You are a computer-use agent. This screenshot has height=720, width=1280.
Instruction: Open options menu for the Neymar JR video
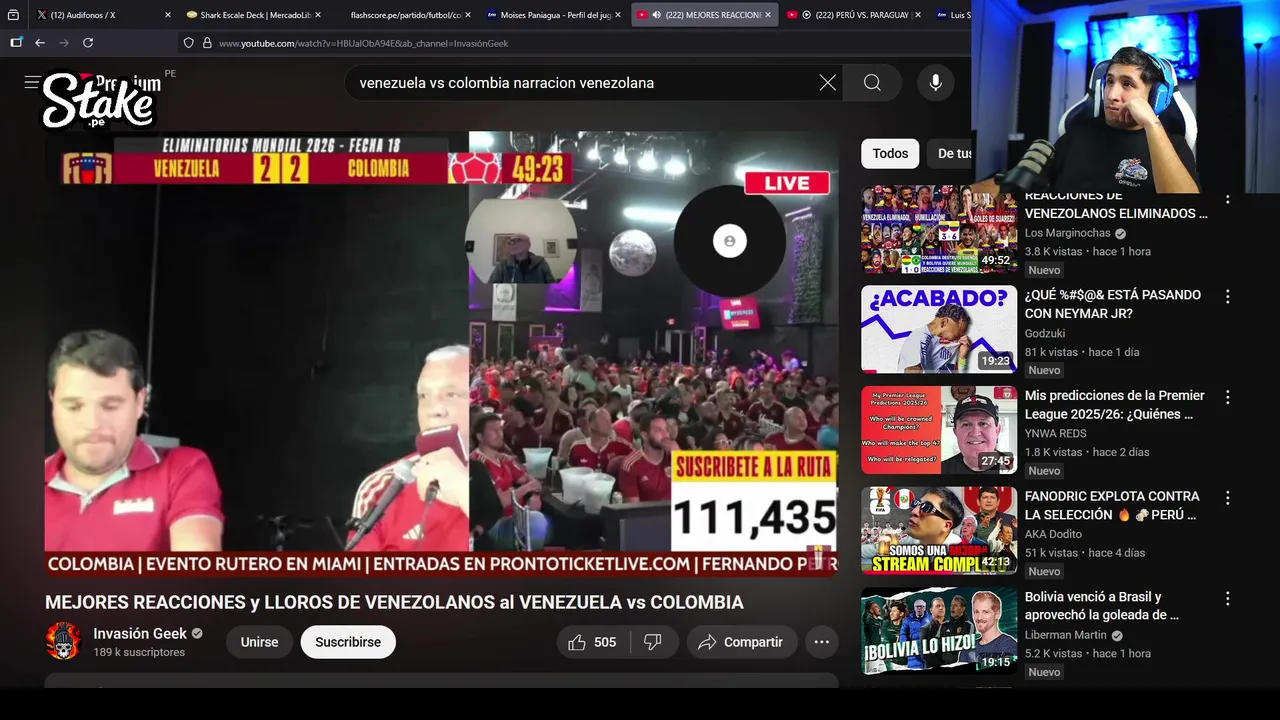1227,297
